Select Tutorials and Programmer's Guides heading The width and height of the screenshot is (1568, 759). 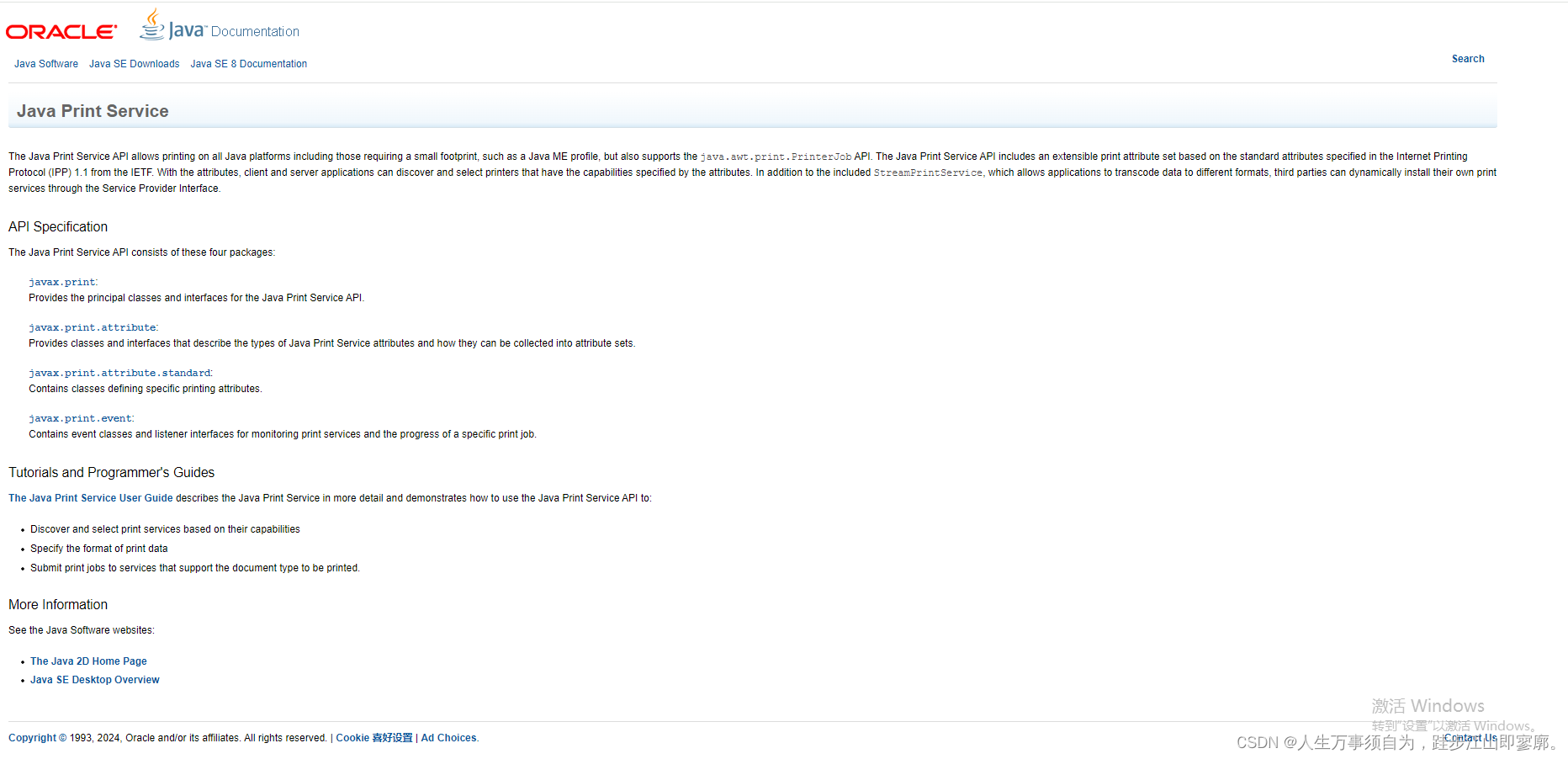coord(112,473)
